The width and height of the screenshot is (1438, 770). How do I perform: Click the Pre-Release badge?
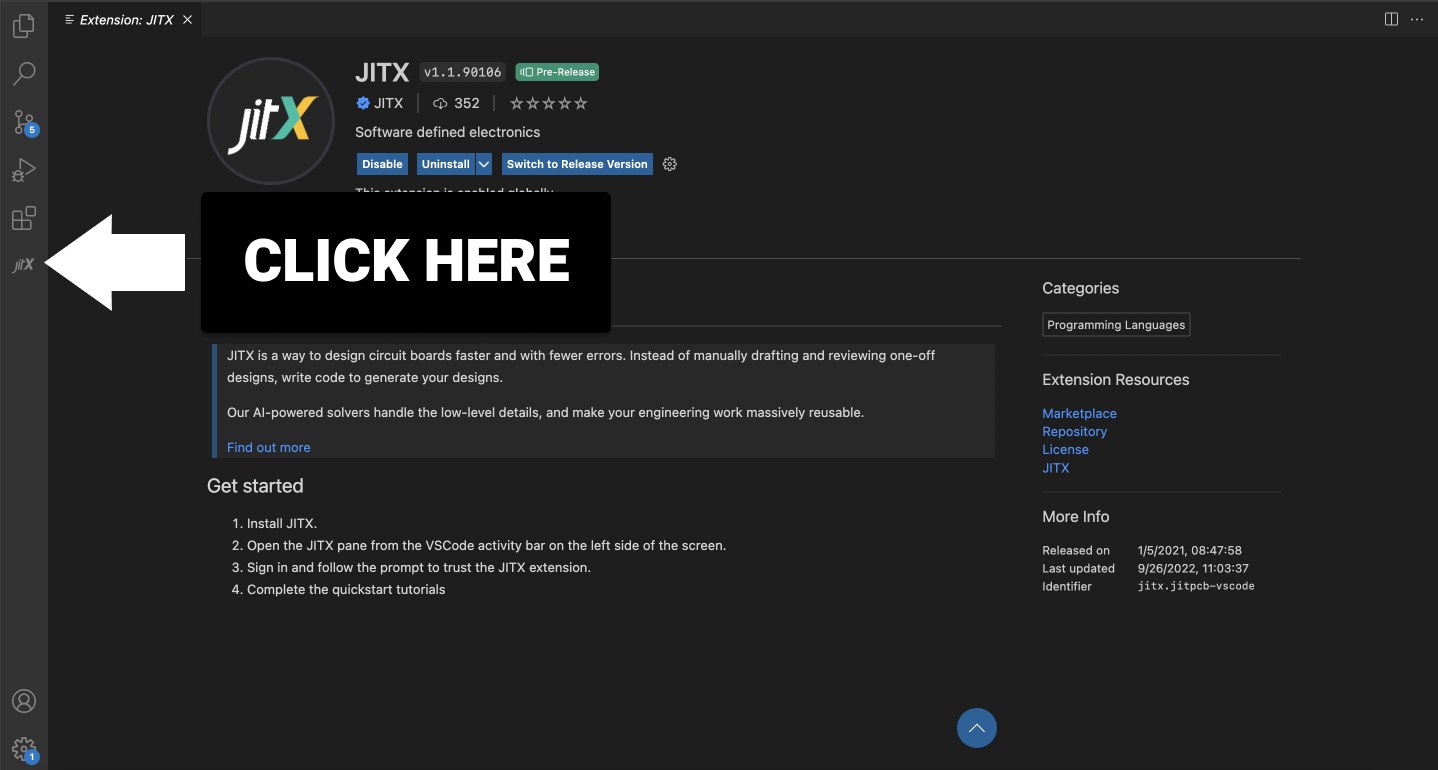pyautogui.click(x=557, y=72)
